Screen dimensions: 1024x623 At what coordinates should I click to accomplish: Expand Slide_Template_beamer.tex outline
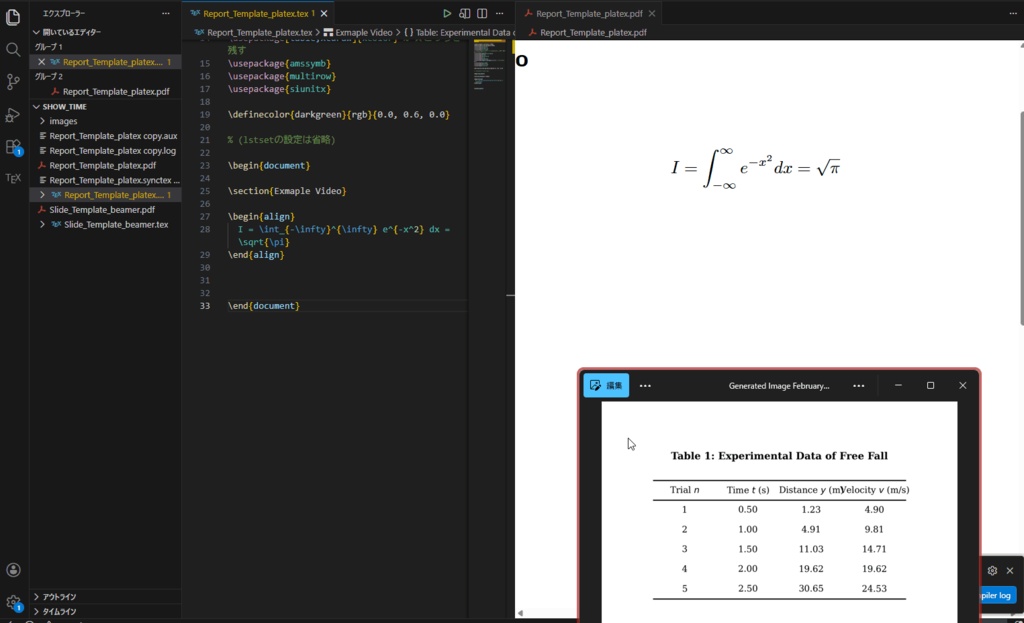(42, 224)
